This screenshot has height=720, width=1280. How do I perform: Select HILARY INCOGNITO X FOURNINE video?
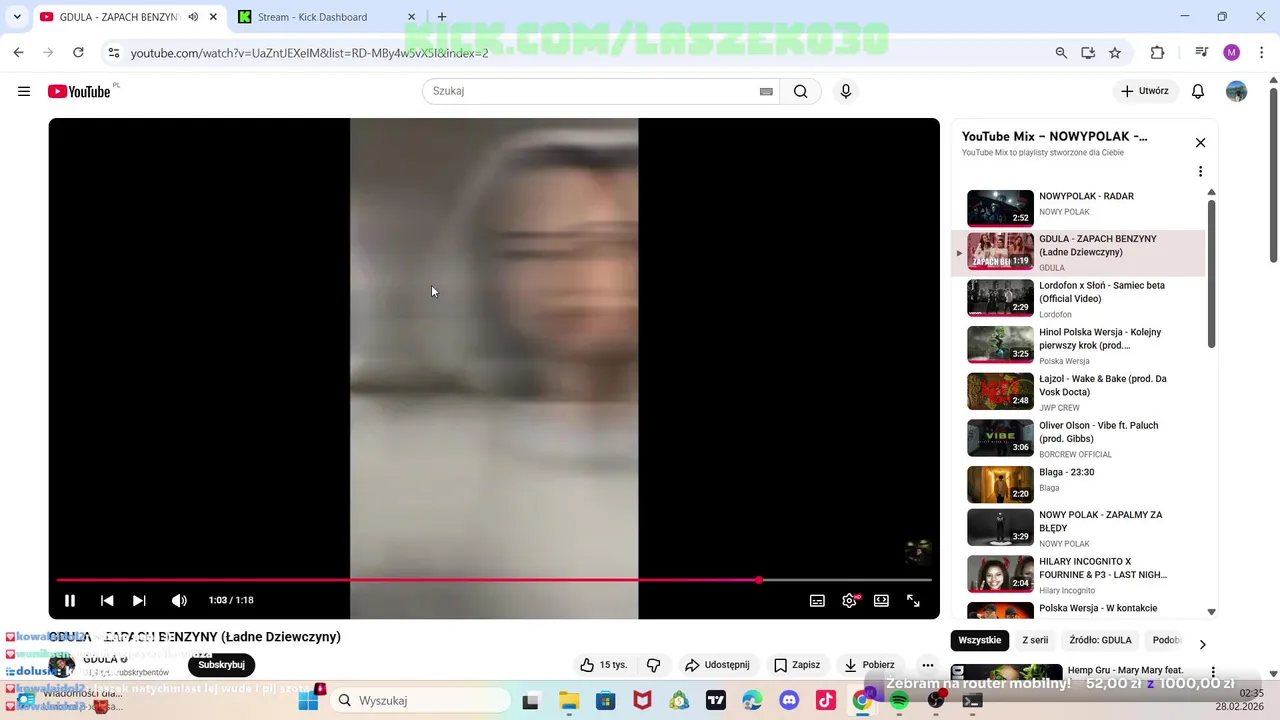pyautogui.click(x=1085, y=575)
